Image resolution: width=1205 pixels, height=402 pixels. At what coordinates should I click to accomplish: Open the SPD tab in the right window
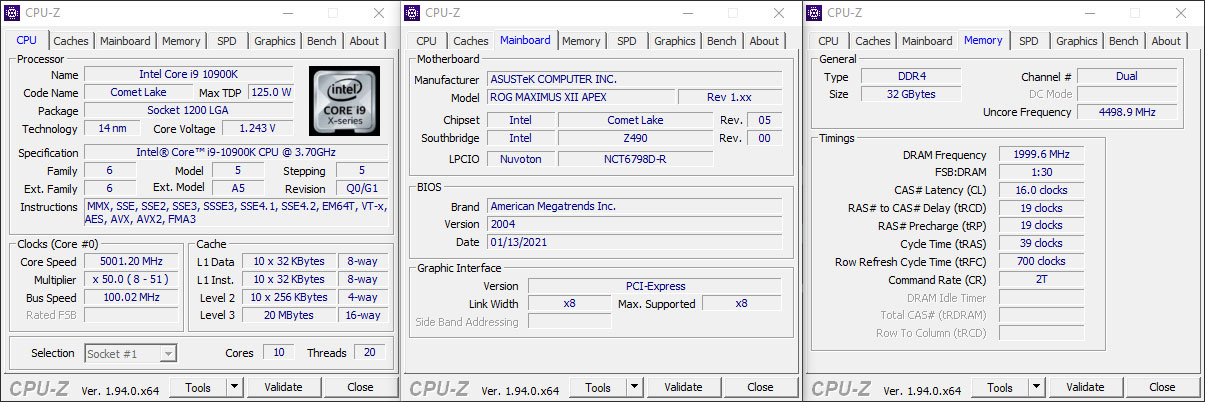[x=1029, y=41]
